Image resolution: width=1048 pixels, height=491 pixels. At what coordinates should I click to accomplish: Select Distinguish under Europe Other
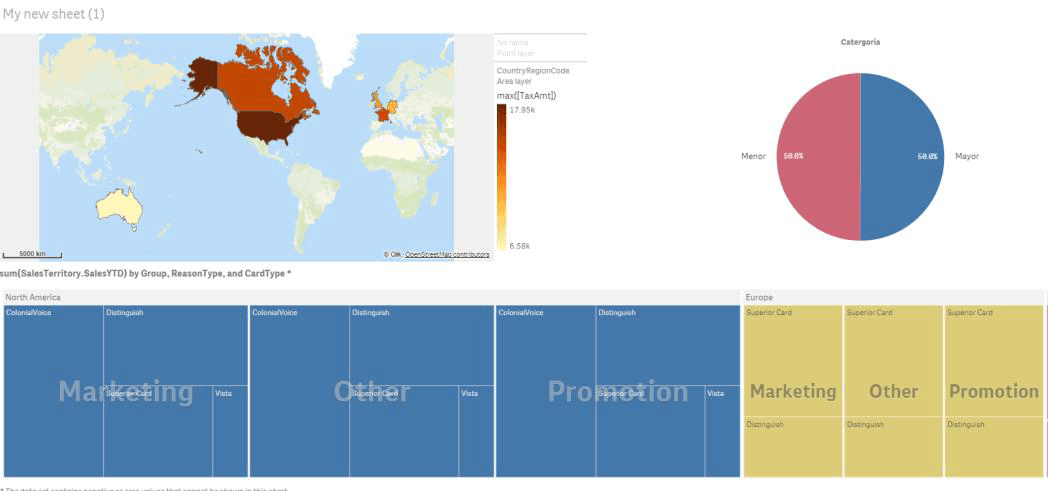[894, 448]
